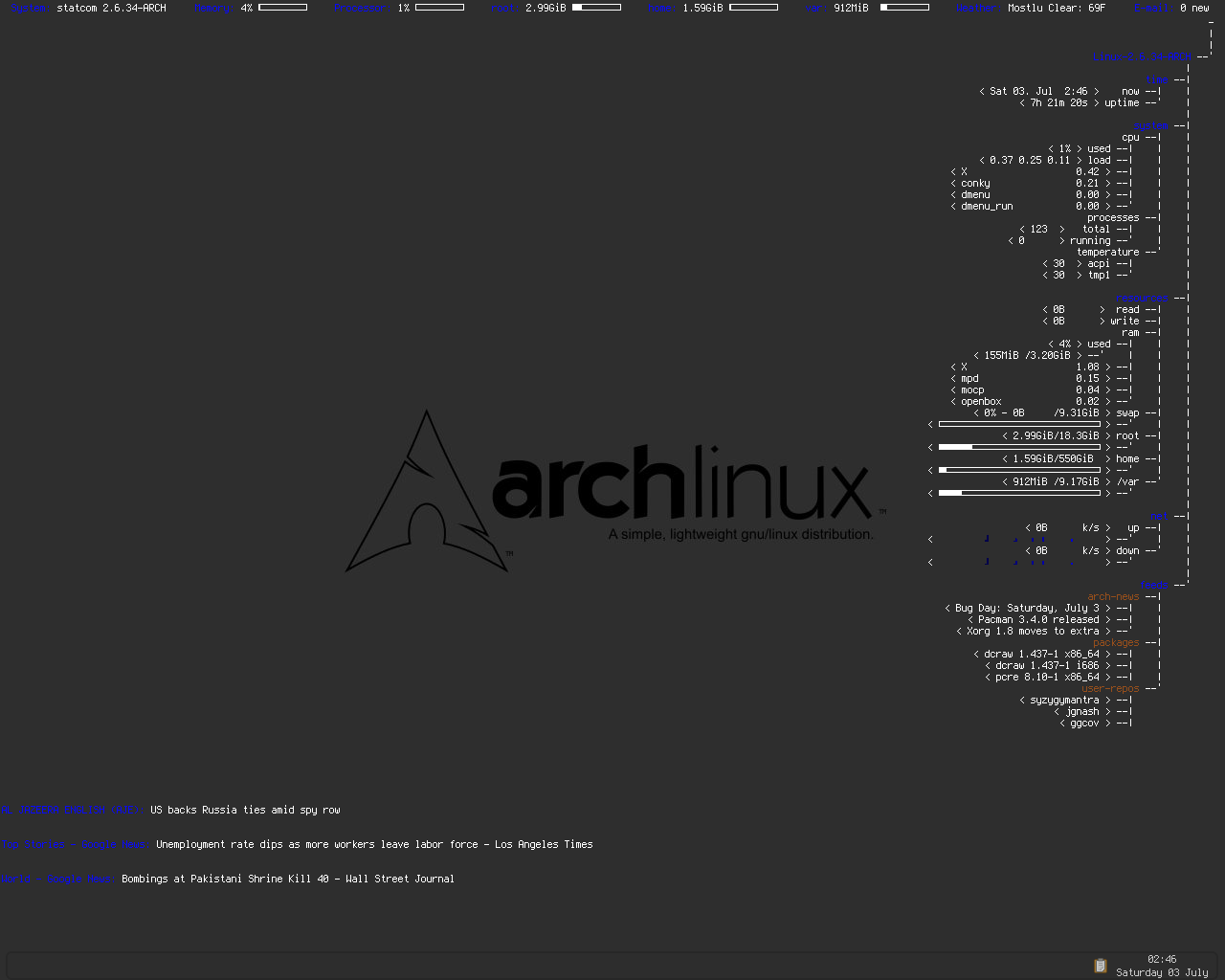
Task: Click the 'AL JAZEERA ENGLISH (AJE):' feed label
Action: pos(73,810)
